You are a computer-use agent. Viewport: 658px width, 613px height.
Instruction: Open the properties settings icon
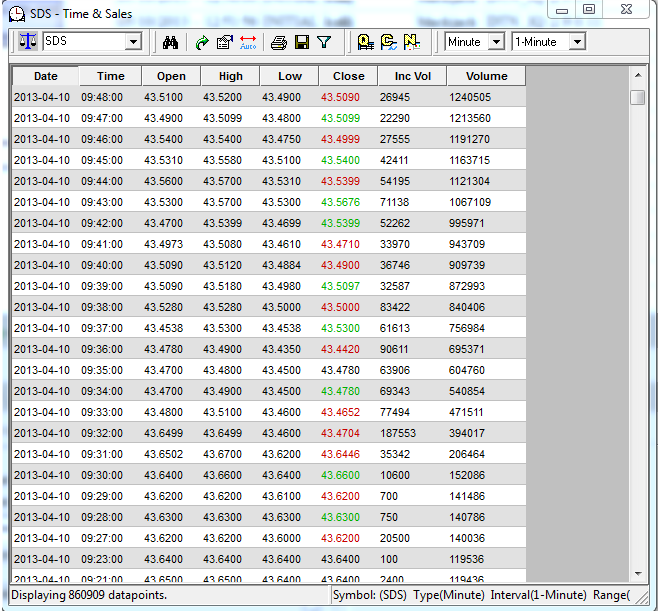225,42
